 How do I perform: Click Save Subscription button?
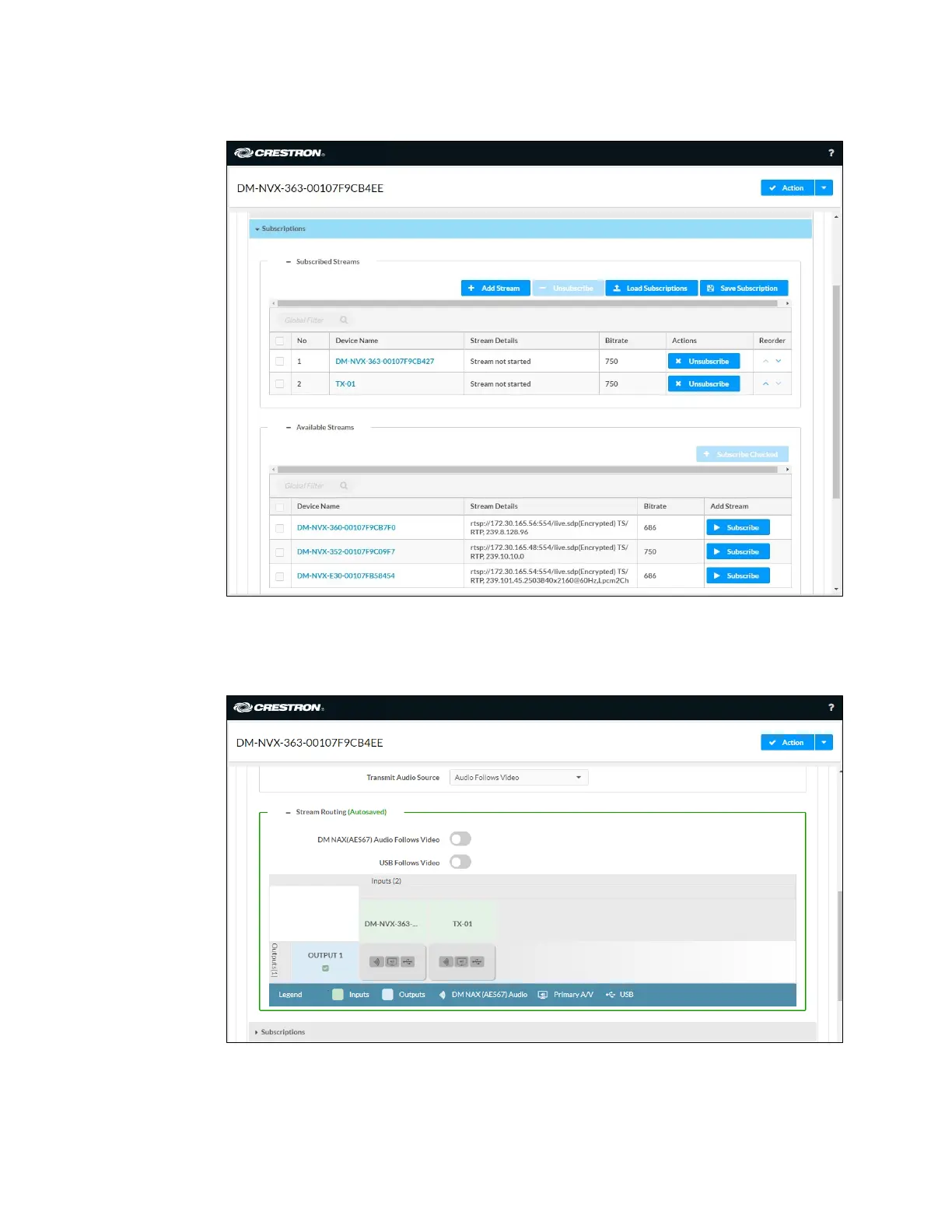coord(744,289)
